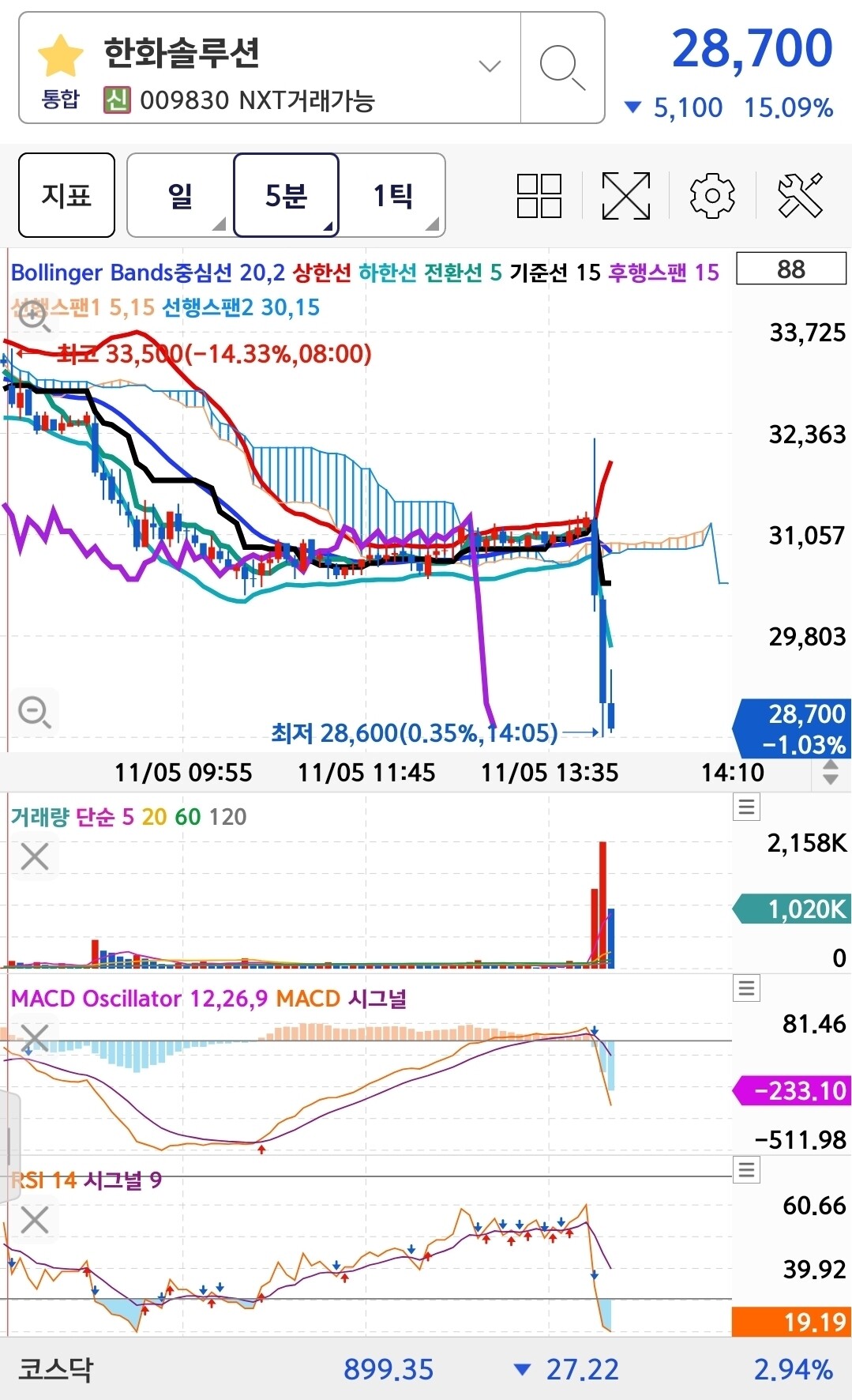
Task: Click the KOSDAQ change 2.94%
Action: tap(793, 1369)
